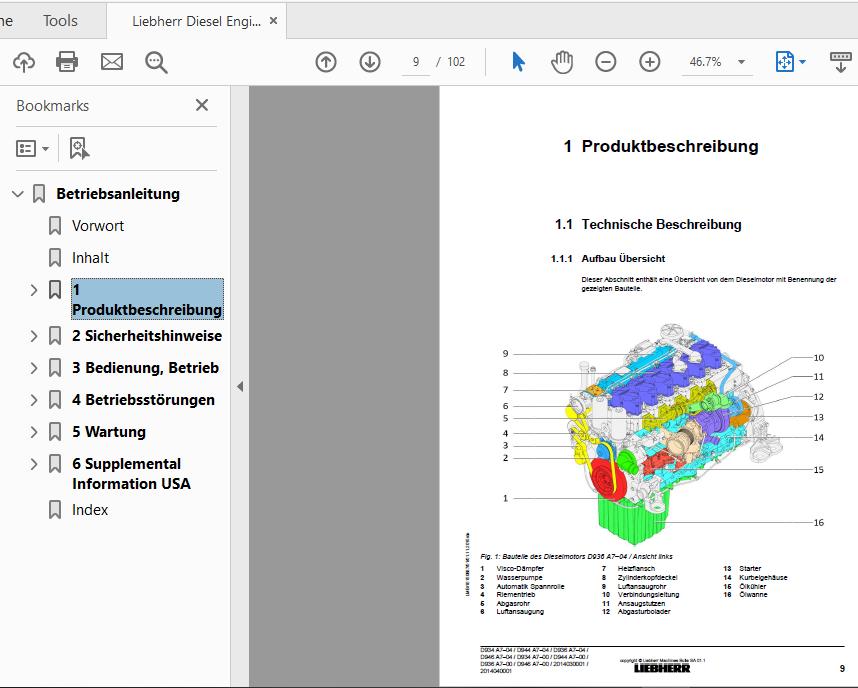
Task: Click bookmark icon beside Index
Action: (x=55, y=510)
